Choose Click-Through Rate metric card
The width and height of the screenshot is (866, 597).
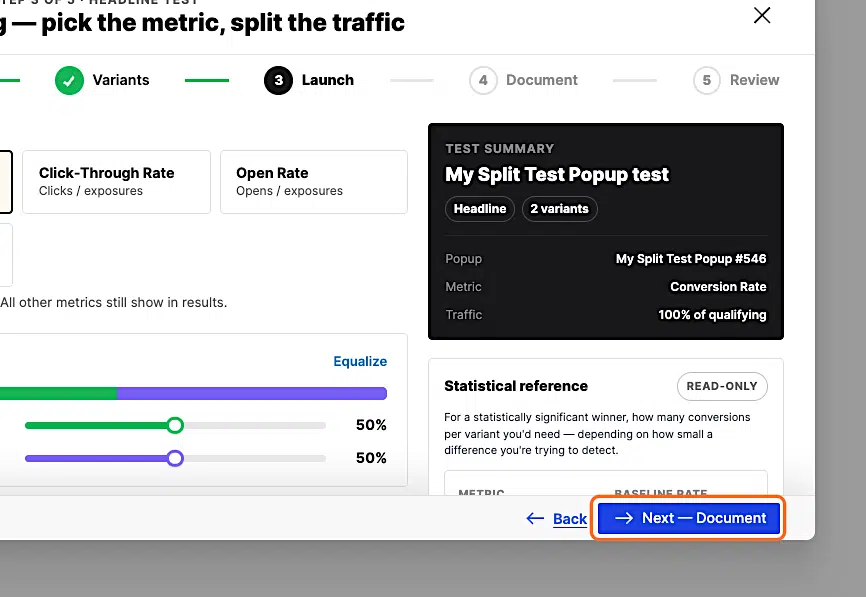[117, 182]
